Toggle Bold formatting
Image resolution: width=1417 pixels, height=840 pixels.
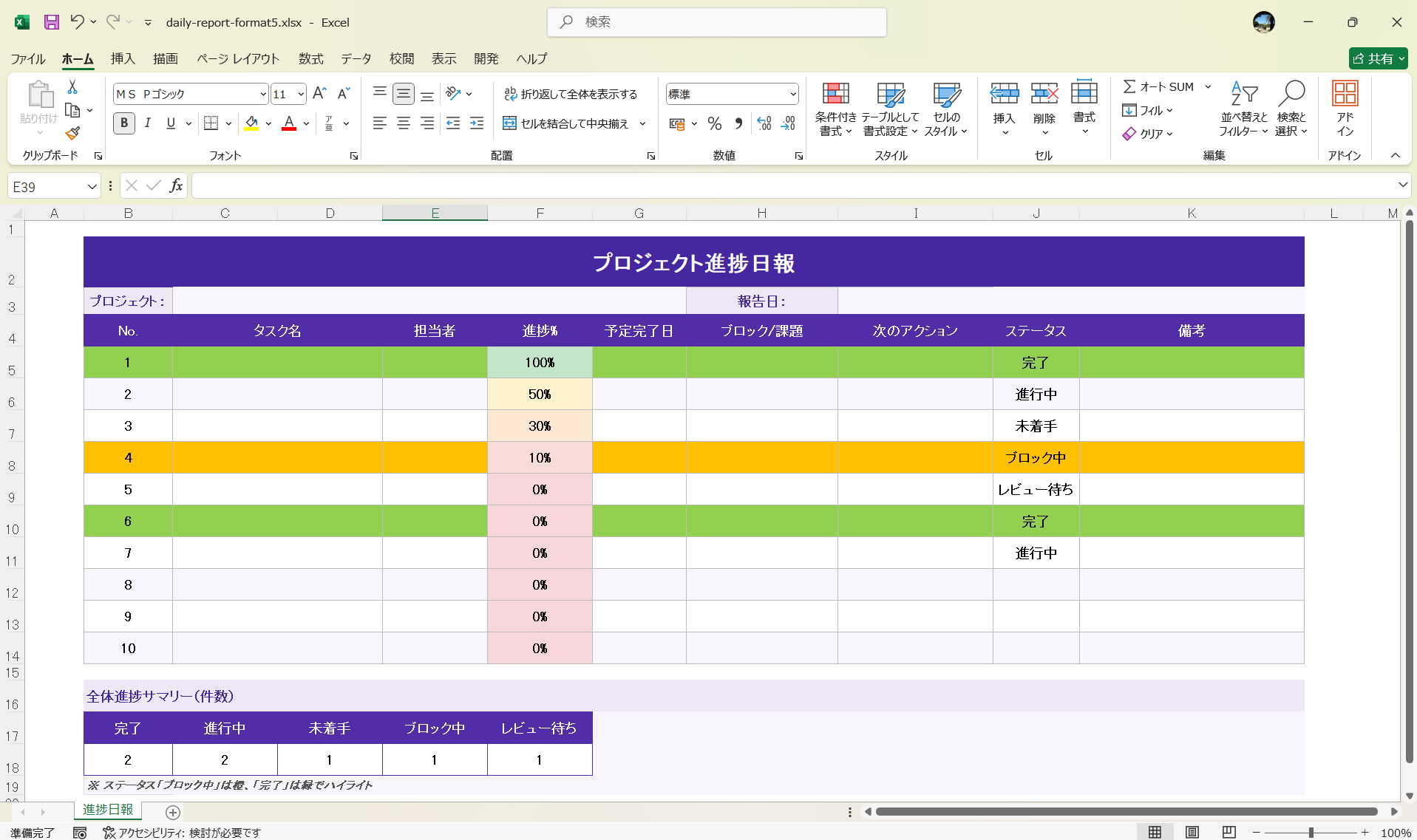(x=124, y=123)
